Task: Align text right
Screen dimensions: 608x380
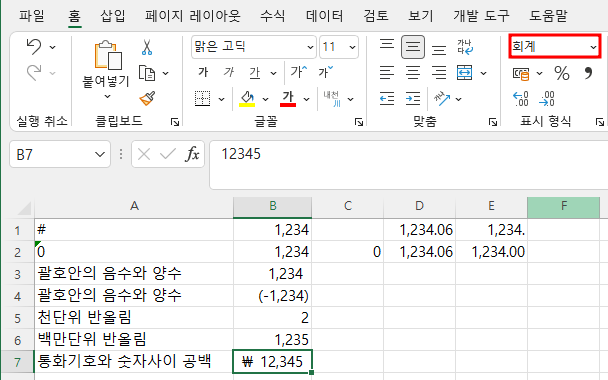Action: pos(439,73)
